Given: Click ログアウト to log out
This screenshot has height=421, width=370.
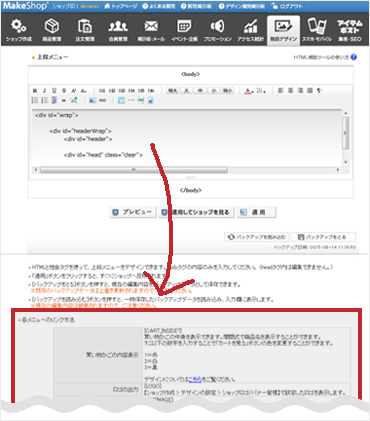Looking at the screenshot, I should click(x=287, y=6).
